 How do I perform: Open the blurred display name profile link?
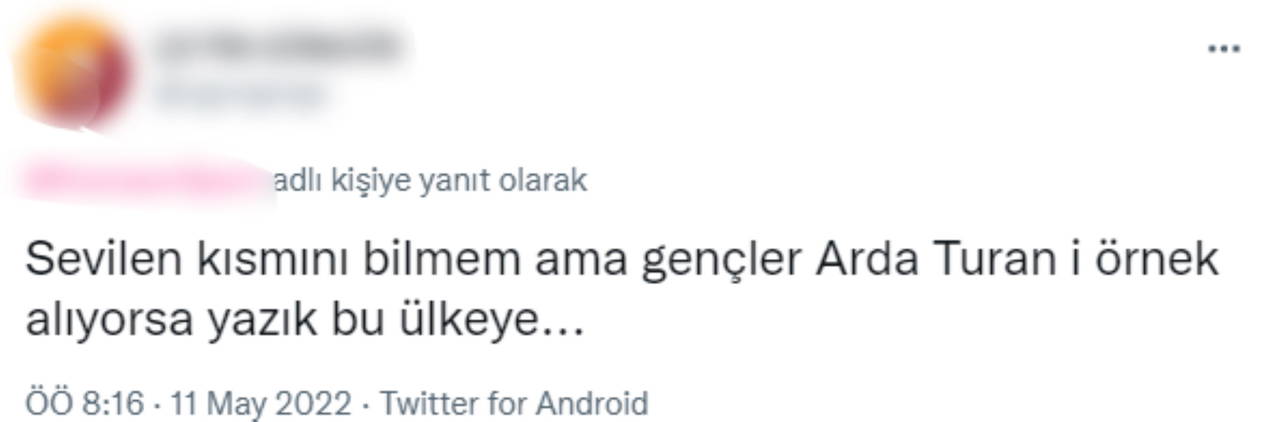pos(275,46)
